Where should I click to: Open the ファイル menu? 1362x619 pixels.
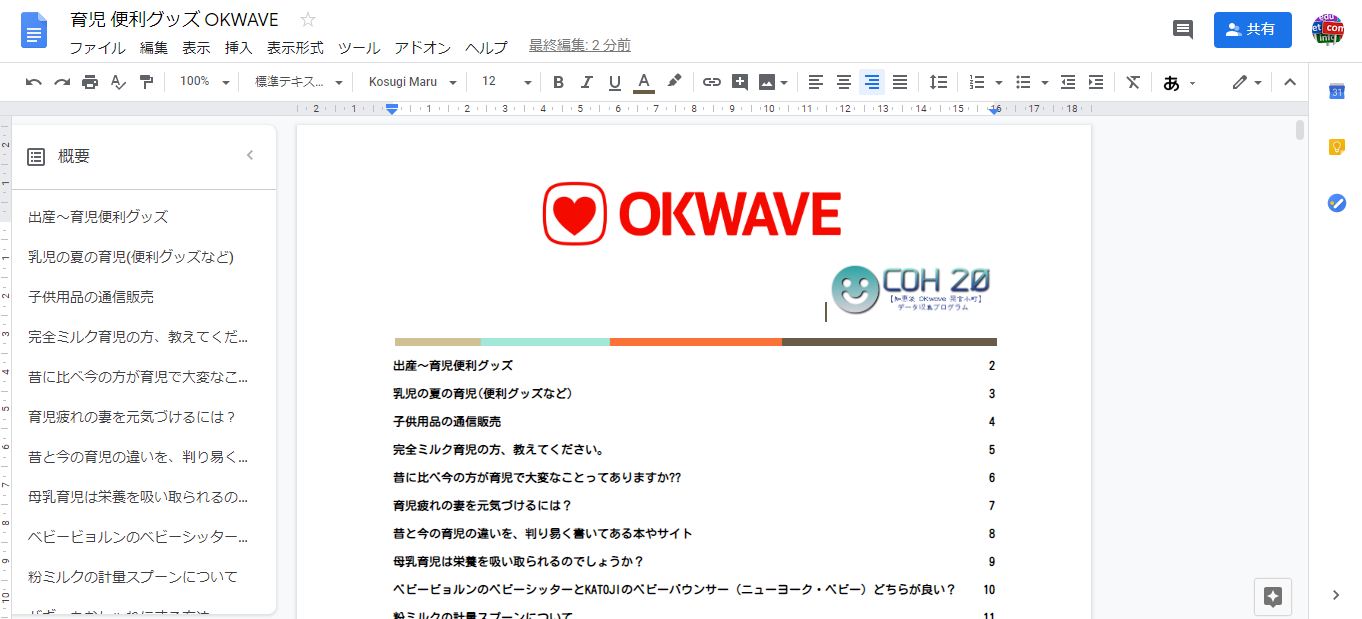[97, 47]
